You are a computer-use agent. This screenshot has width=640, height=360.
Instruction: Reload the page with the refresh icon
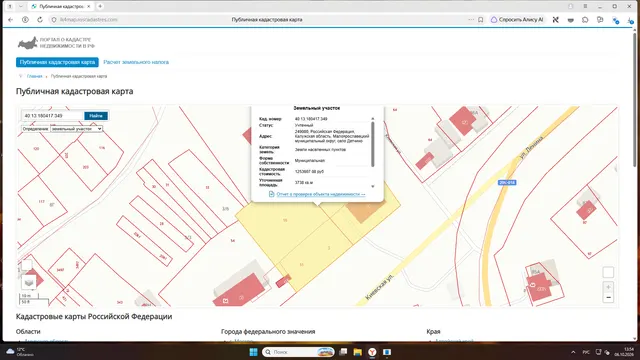click(40, 20)
